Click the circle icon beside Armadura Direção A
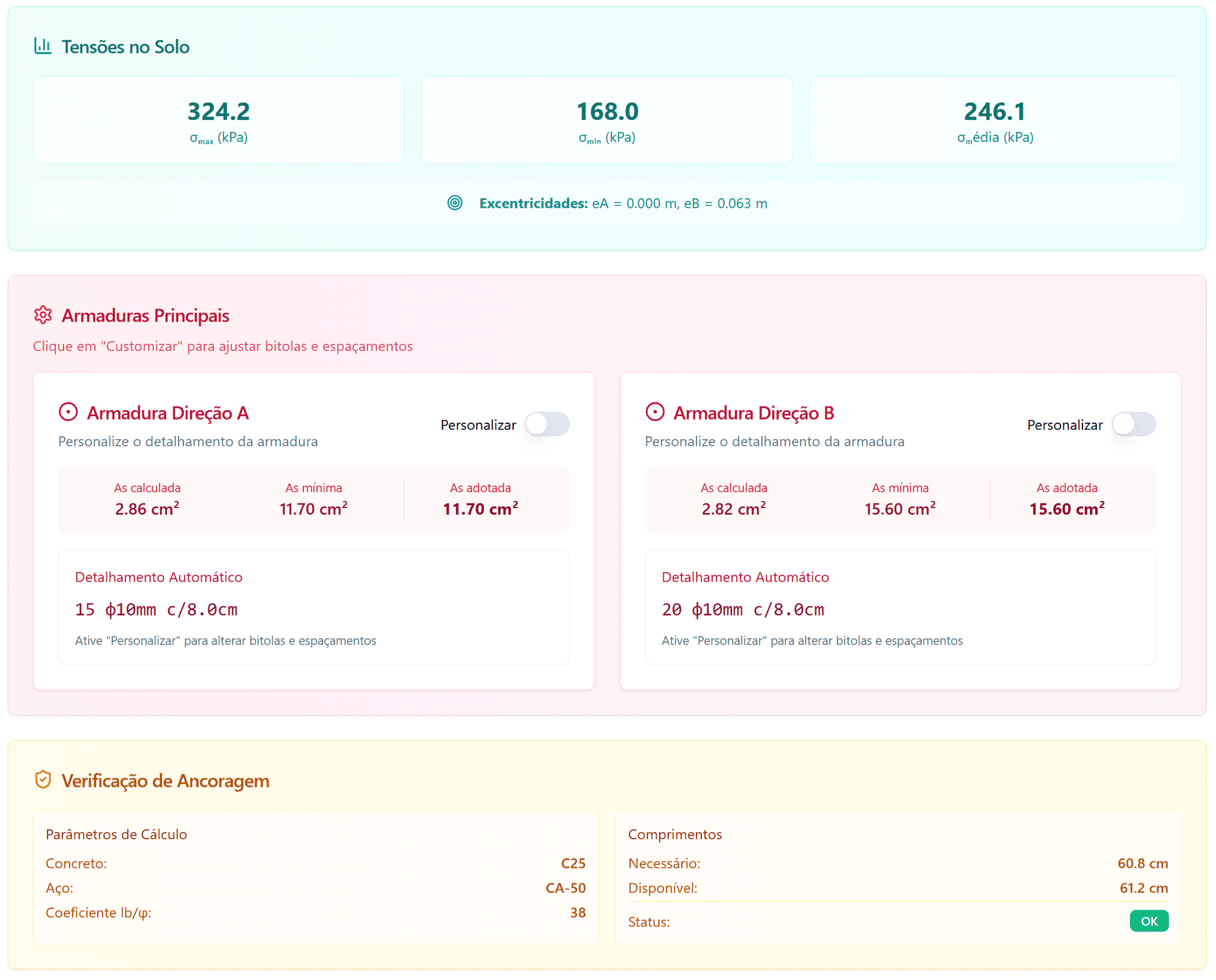Image resolution: width=1216 pixels, height=980 pixels. pos(68,412)
